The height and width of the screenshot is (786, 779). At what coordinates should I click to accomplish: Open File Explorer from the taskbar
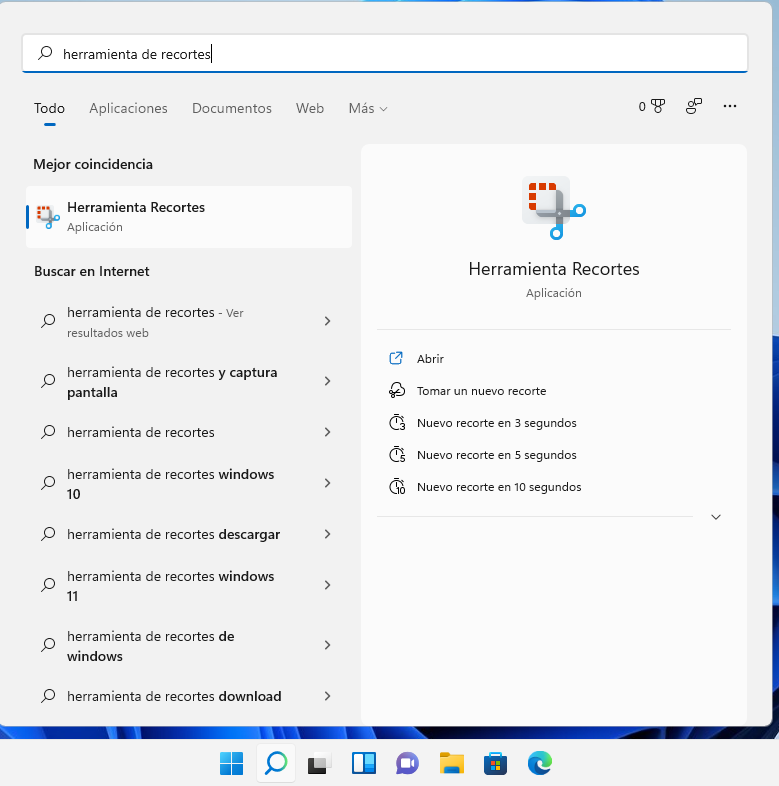click(451, 763)
